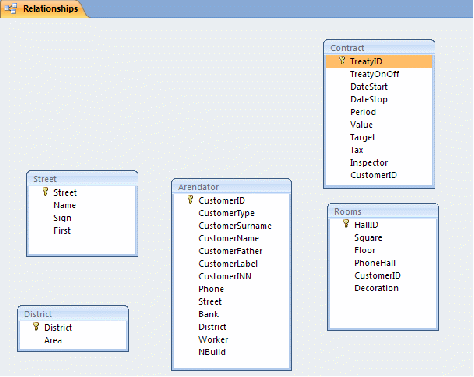This screenshot has height=377, width=474.
Task: Select the District table title bar
Action: (x=73, y=314)
